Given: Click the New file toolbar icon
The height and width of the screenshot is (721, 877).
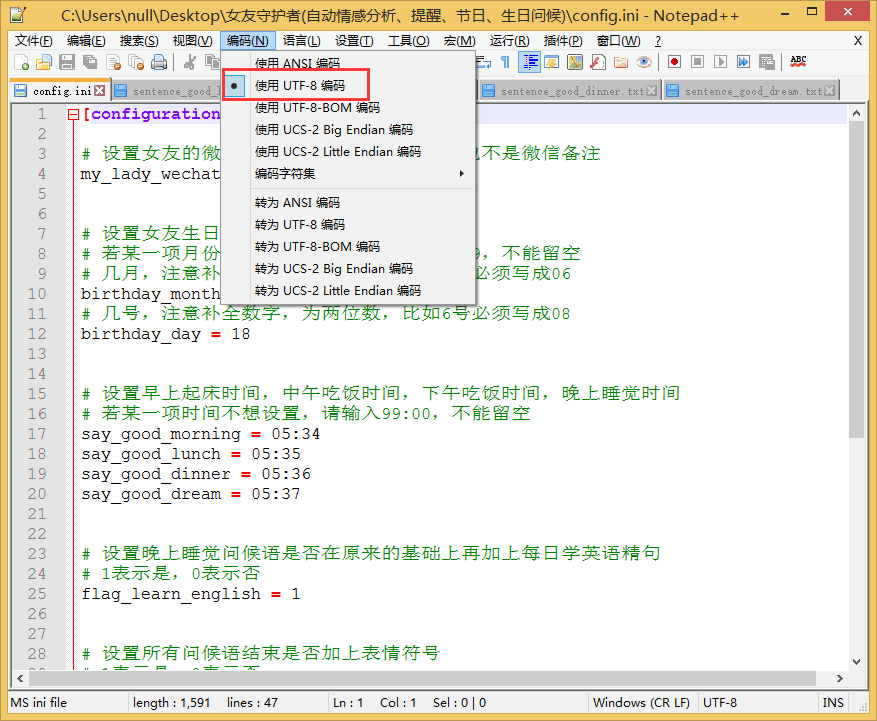Looking at the screenshot, I should click(22, 62).
